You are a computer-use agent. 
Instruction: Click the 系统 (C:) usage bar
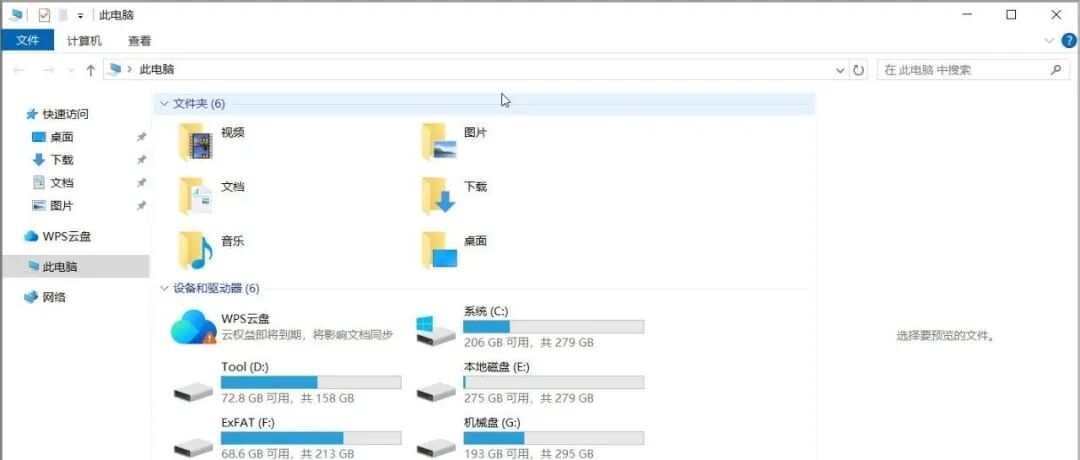point(554,326)
